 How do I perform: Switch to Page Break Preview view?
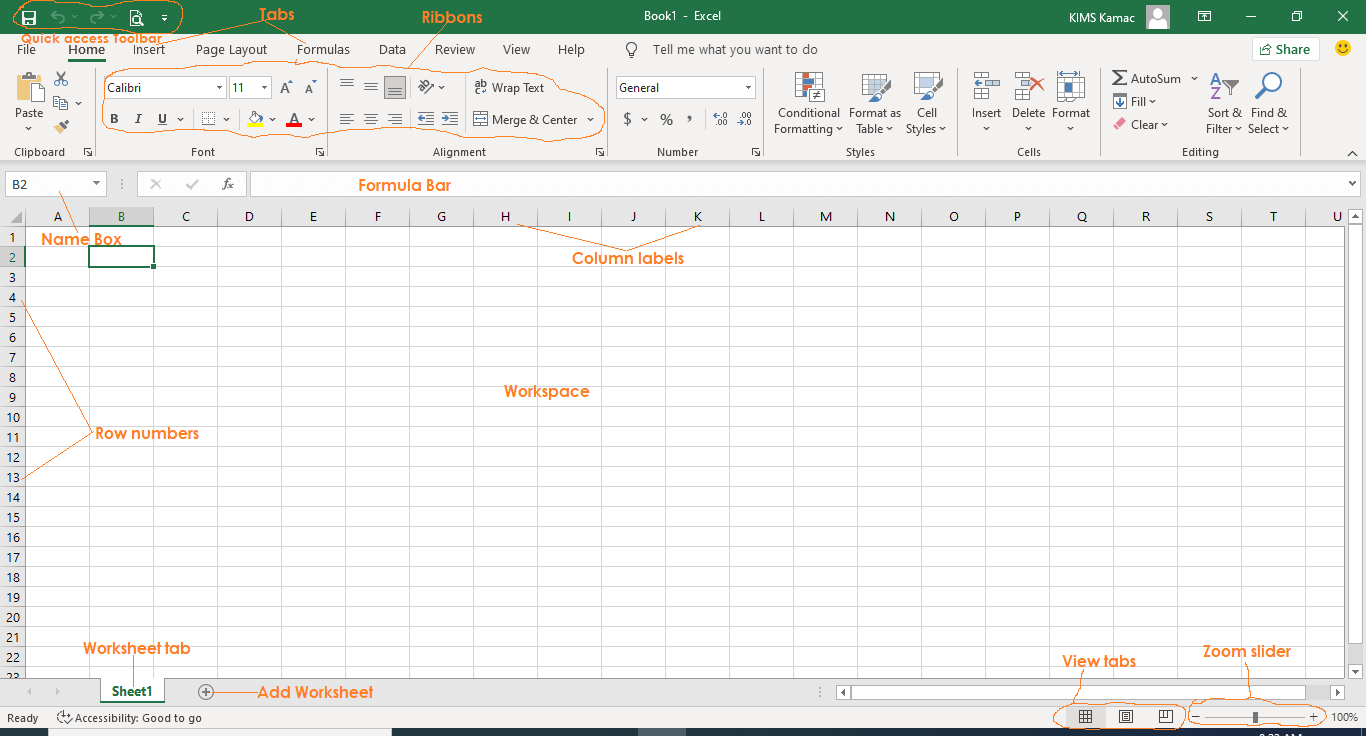tap(1165, 716)
